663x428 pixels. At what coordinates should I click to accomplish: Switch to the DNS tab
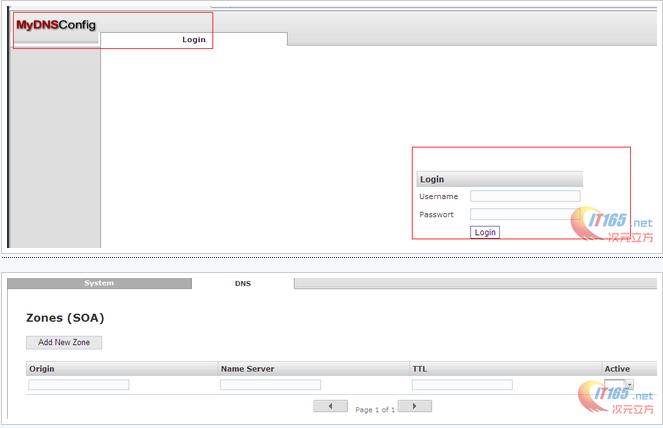243,284
